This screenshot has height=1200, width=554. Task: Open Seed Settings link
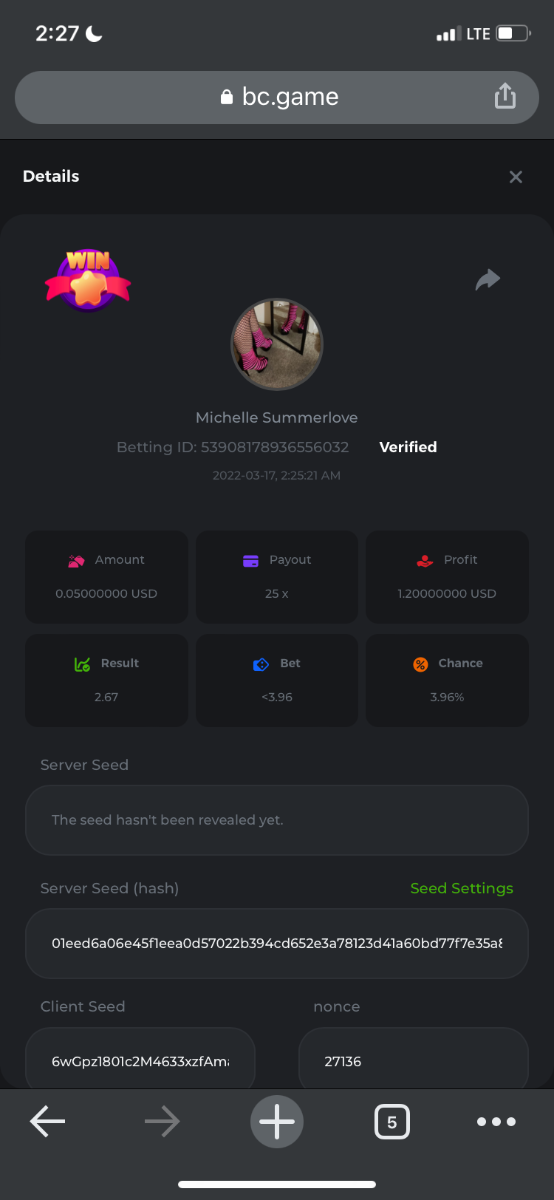click(461, 888)
